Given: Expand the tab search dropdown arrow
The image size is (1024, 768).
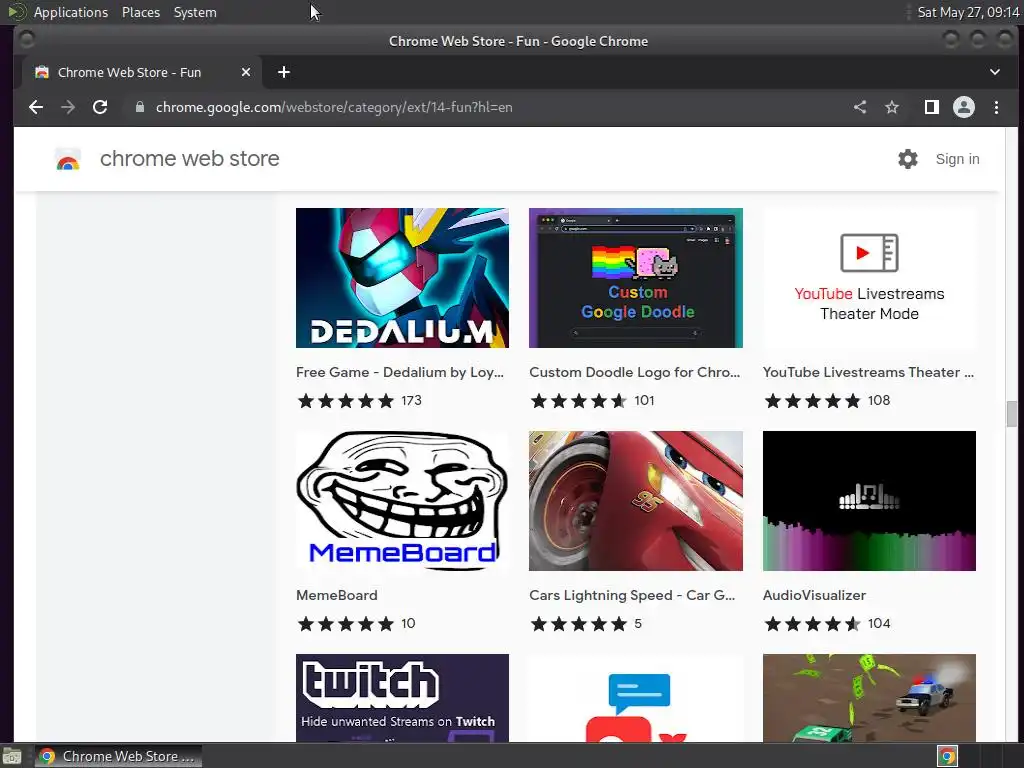Looking at the screenshot, I should click(x=995, y=72).
